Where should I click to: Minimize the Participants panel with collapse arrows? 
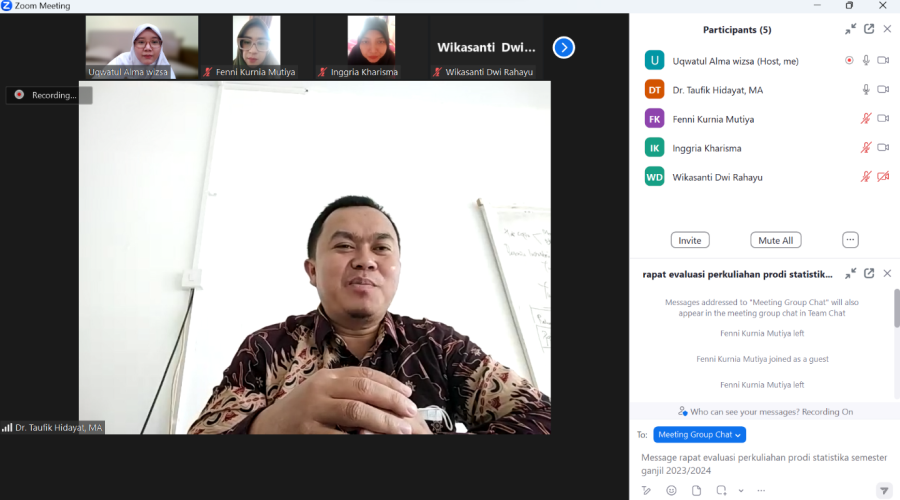(850, 29)
